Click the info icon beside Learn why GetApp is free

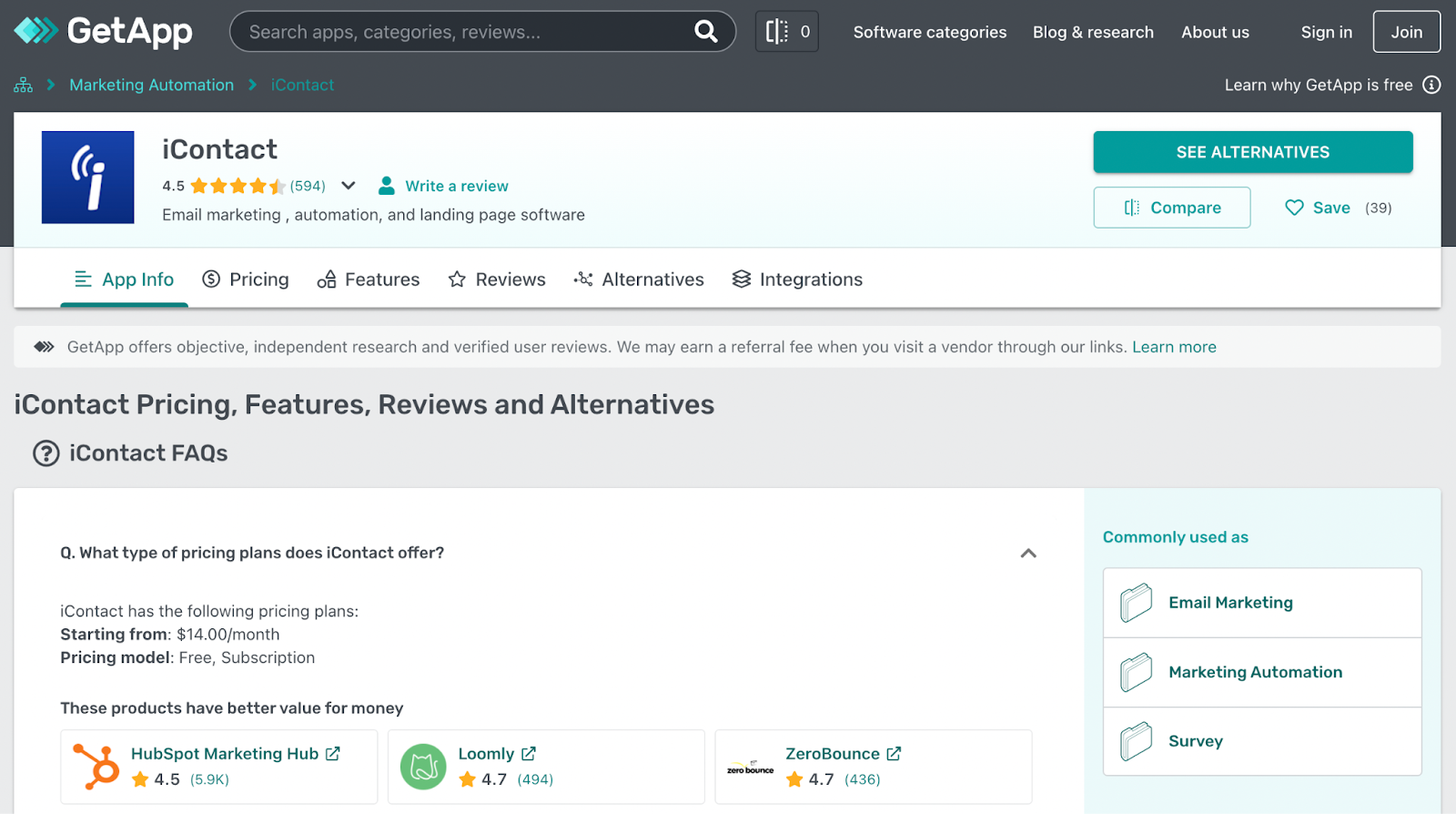(1431, 85)
